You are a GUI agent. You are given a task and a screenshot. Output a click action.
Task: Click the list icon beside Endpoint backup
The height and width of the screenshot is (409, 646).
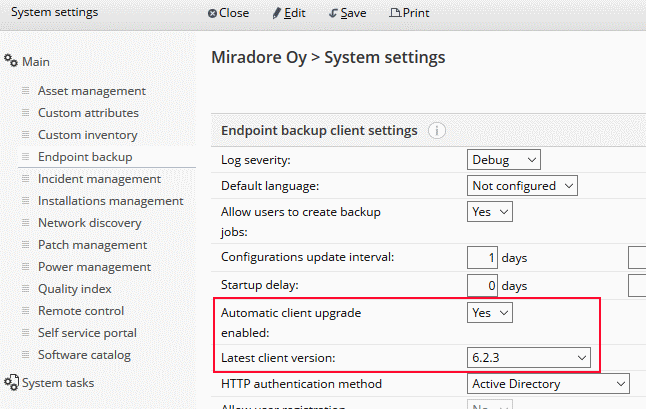tap(26, 157)
